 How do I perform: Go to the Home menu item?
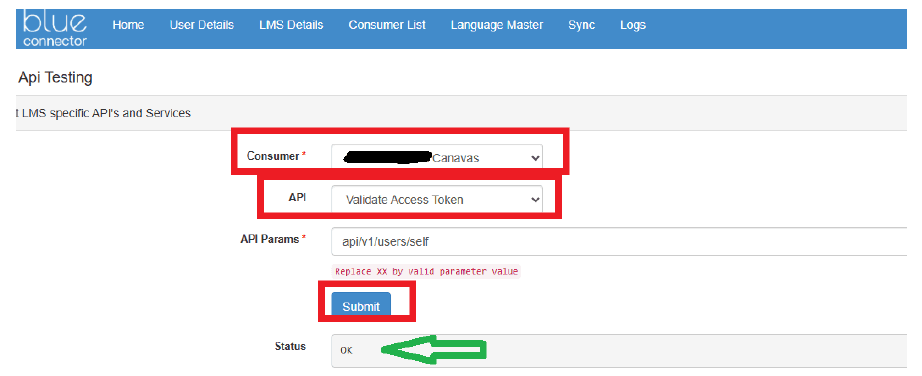click(x=128, y=25)
